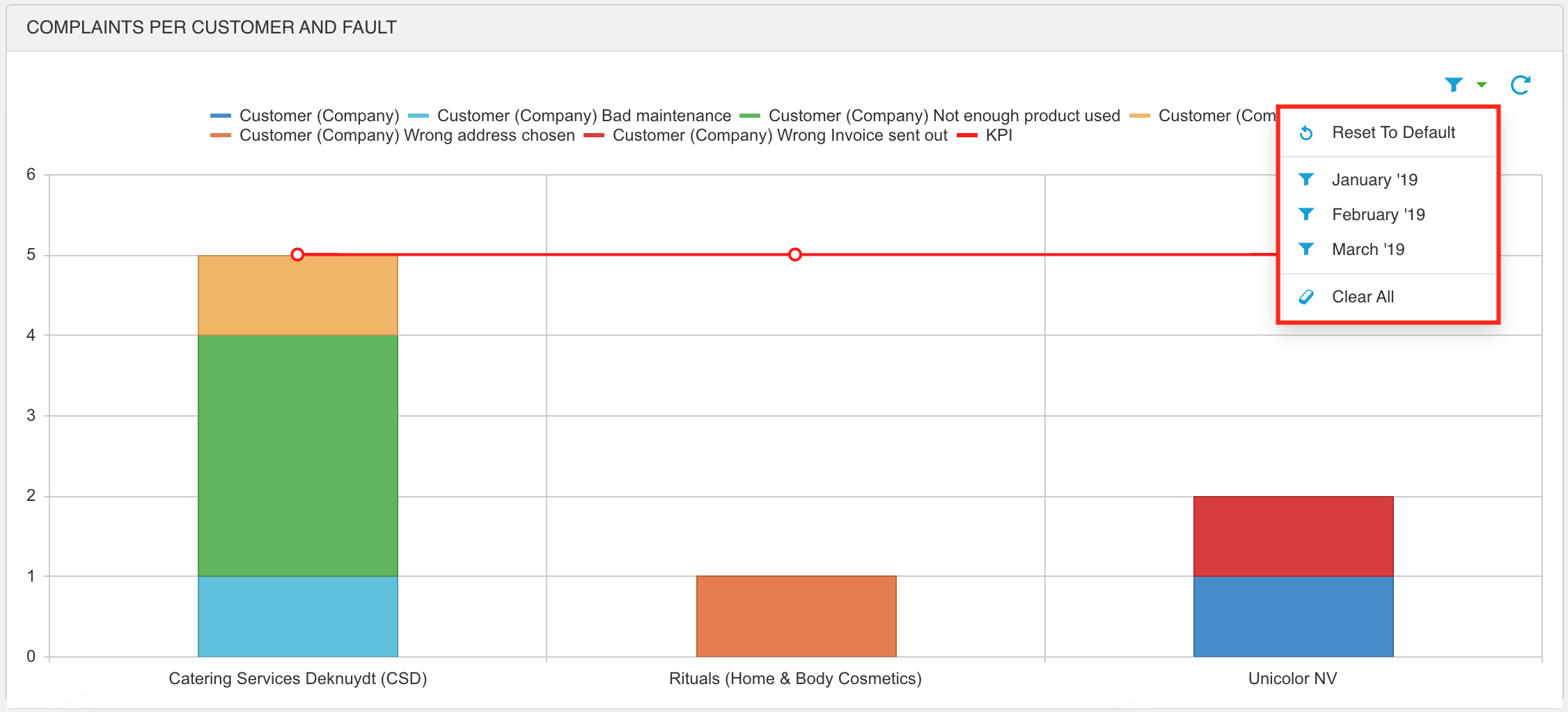Screen dimensions: 1568x712
Task: Toggle Customer (Company) legend entry
Action: 305,116
